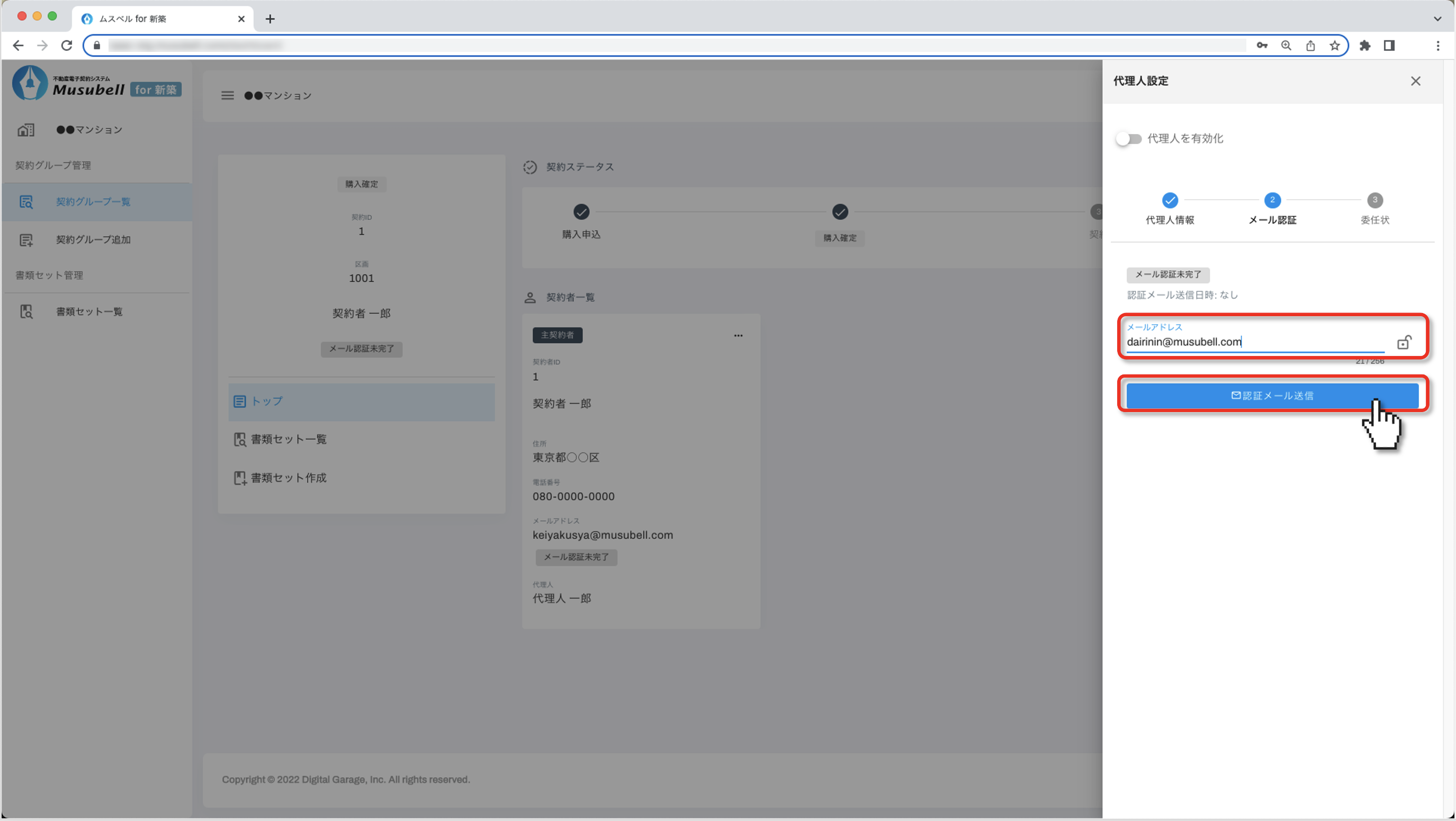1456x821 pixels.
Task: Click the browser side panel icon
Action: (1389, 46)
